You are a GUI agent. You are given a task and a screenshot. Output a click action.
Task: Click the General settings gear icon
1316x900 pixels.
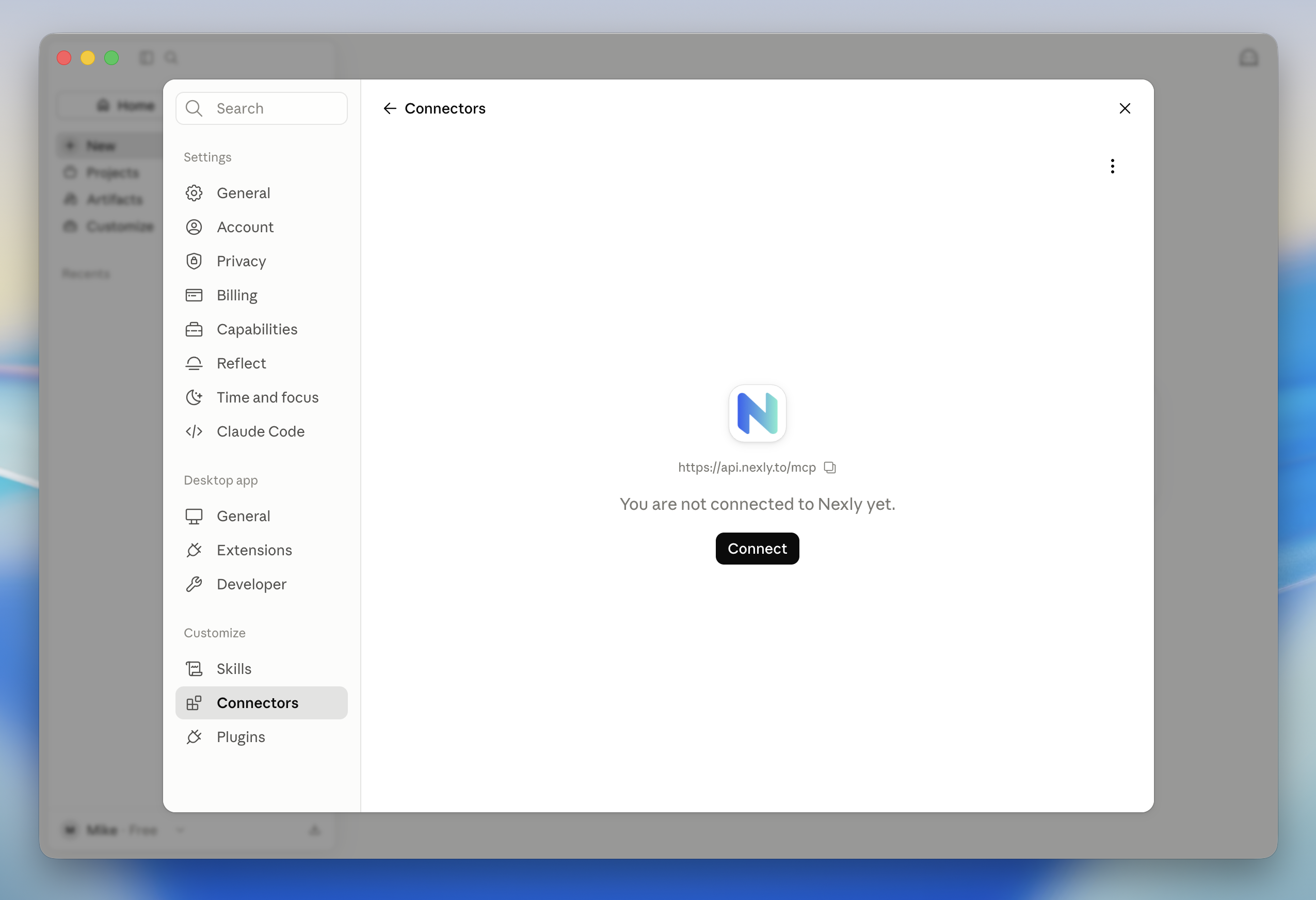[x=194, y=193]
